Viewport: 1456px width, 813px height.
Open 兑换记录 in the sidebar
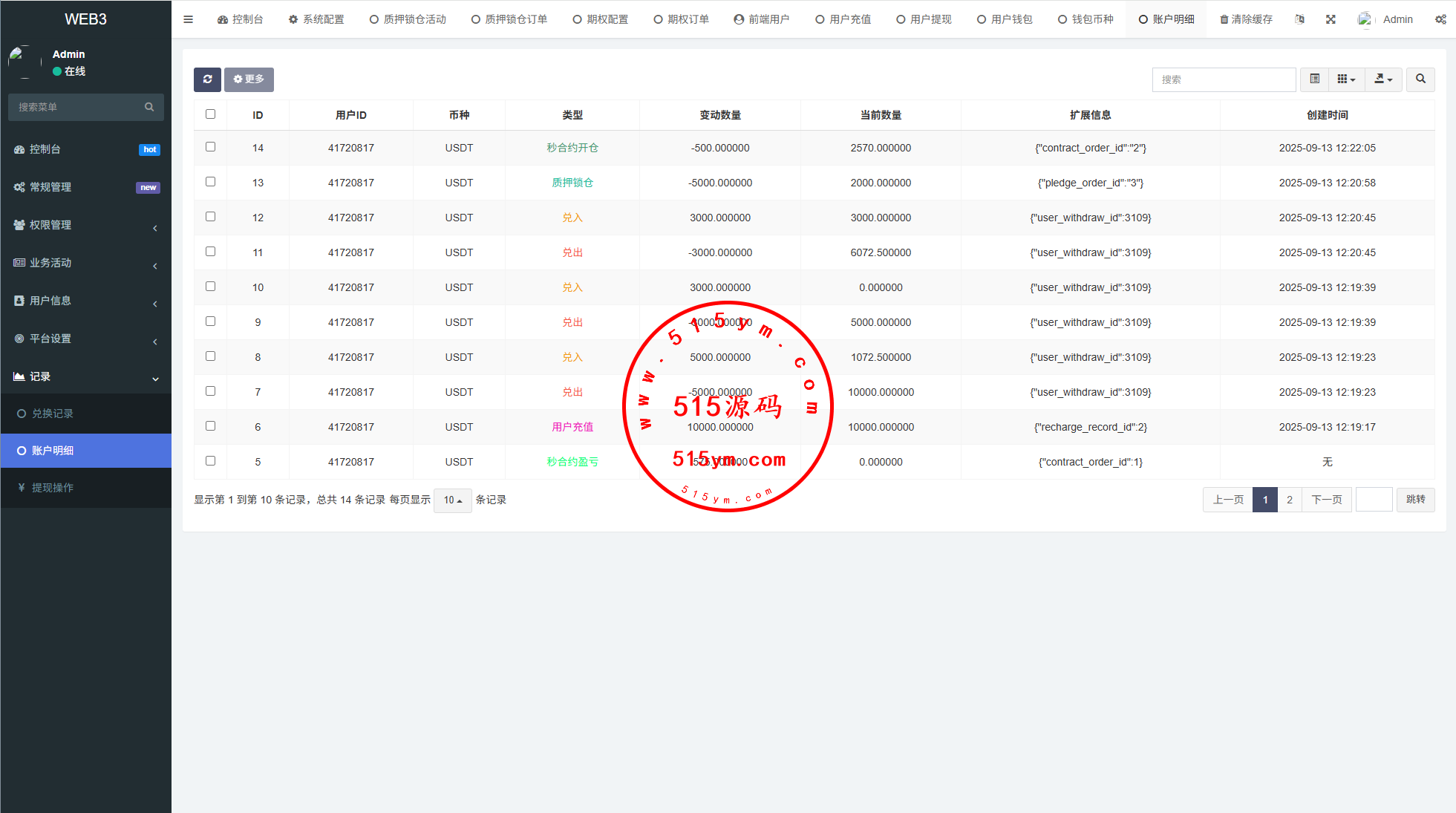pos(53,414)
